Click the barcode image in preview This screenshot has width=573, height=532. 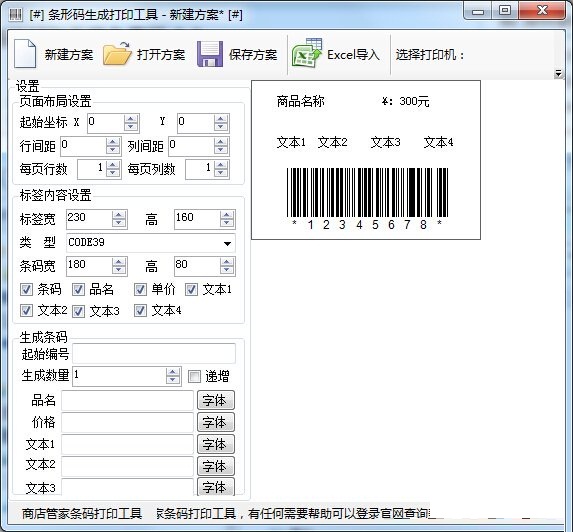pyautogui.click(x=367, y=193)
